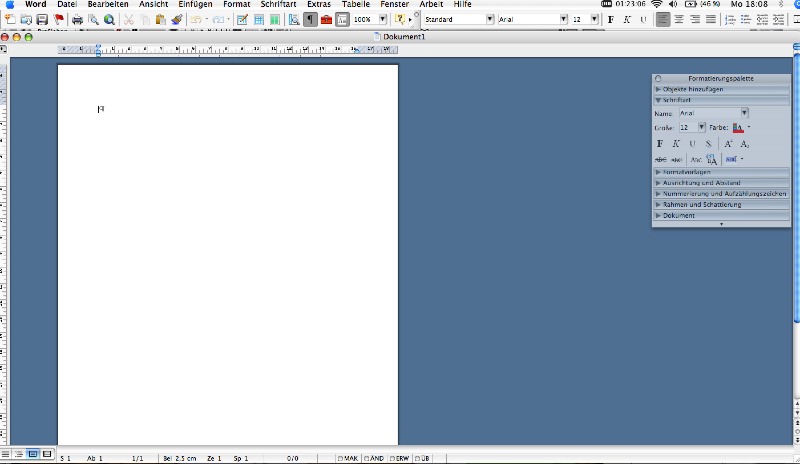The image size is (800, 464).
Task: Open the Einfügen menu
Action: pyautogui.click(x=195, y=5)
